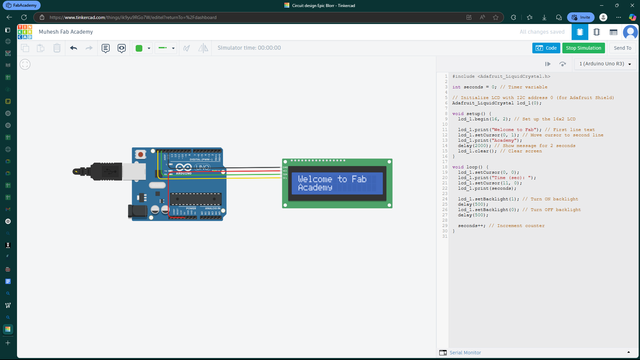
Task: Select the LCD display component
Action: click(x=337, y=183)
